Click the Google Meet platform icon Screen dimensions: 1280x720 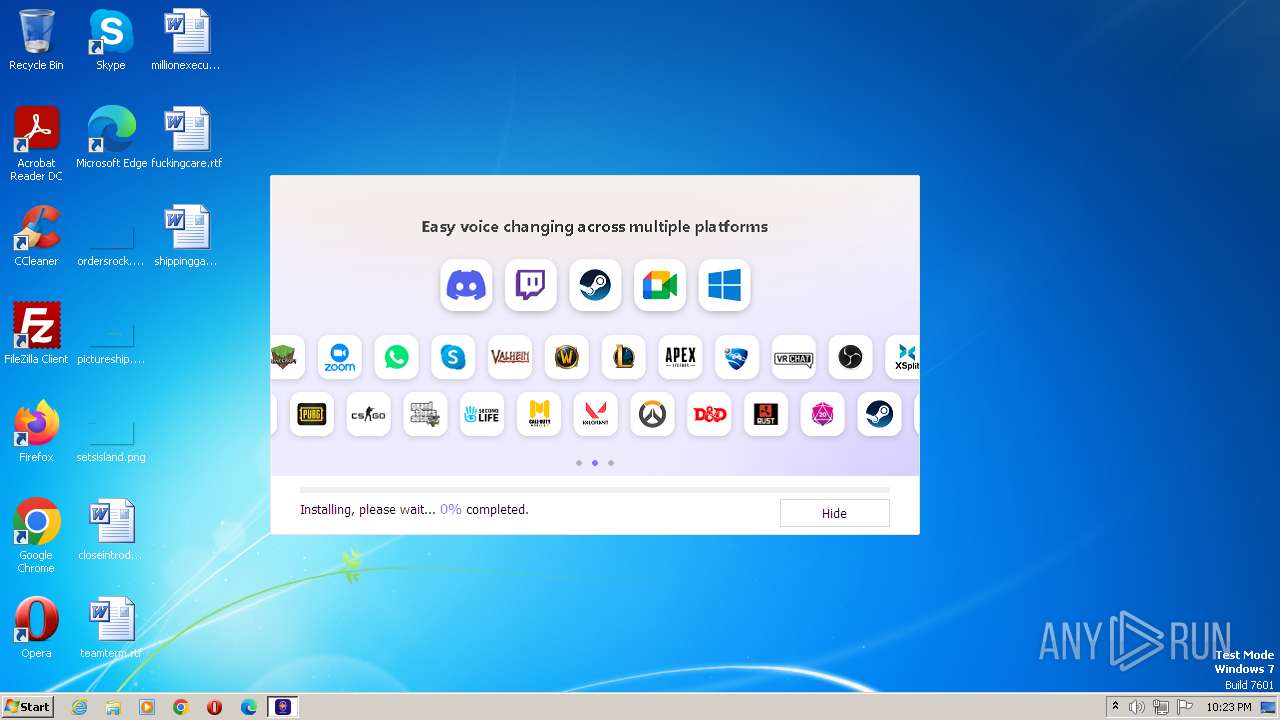click(x=660, y=285)
